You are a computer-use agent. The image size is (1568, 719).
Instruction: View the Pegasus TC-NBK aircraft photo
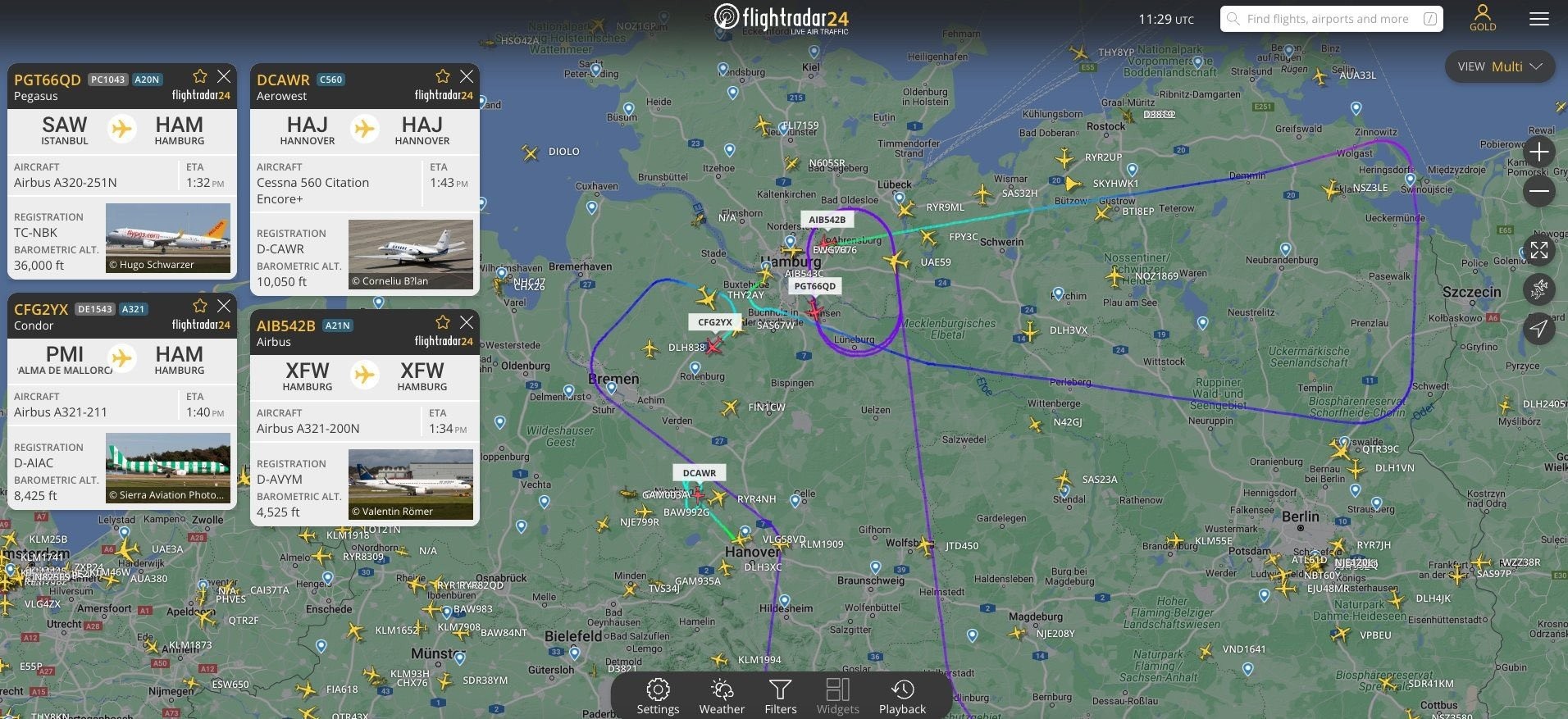click(x=168, y=239)
